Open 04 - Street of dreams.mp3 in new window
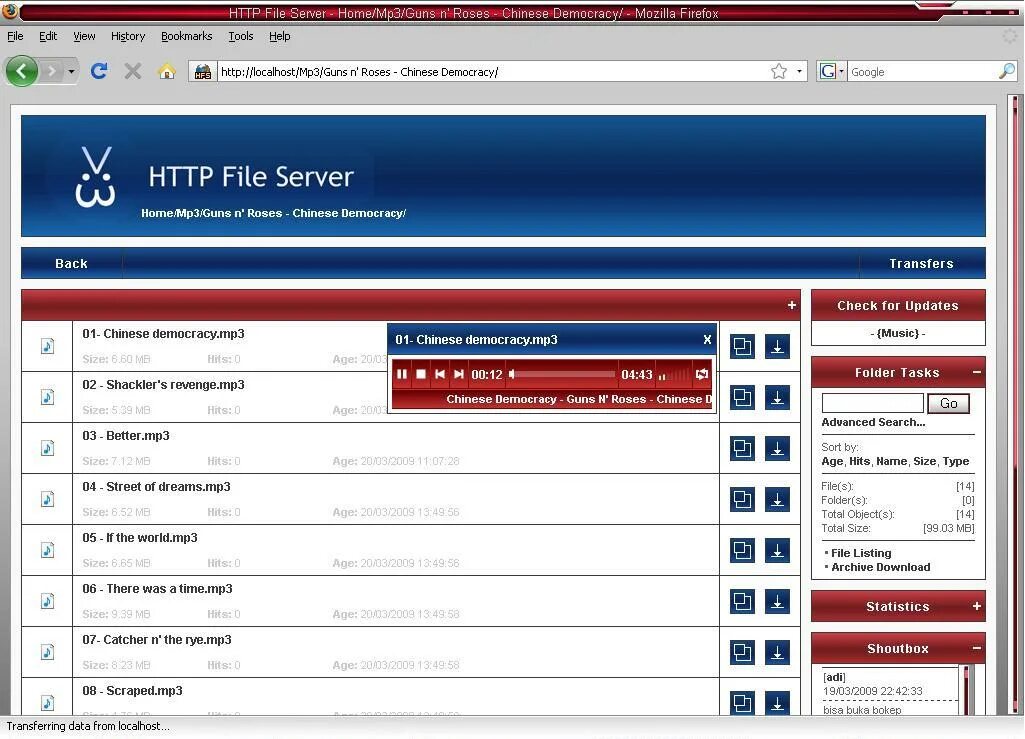1025x739 pixels. coord(743,500)
